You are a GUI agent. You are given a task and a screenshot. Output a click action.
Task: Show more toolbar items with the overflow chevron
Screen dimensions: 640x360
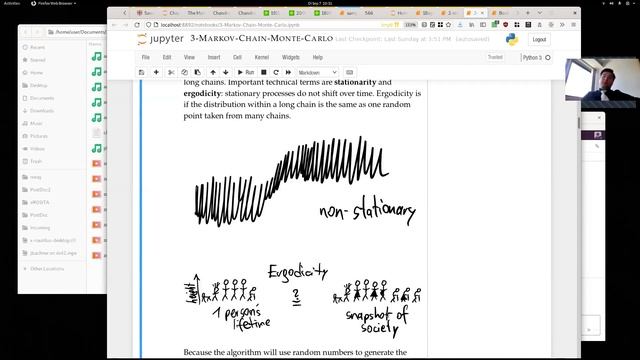(562, 25)
